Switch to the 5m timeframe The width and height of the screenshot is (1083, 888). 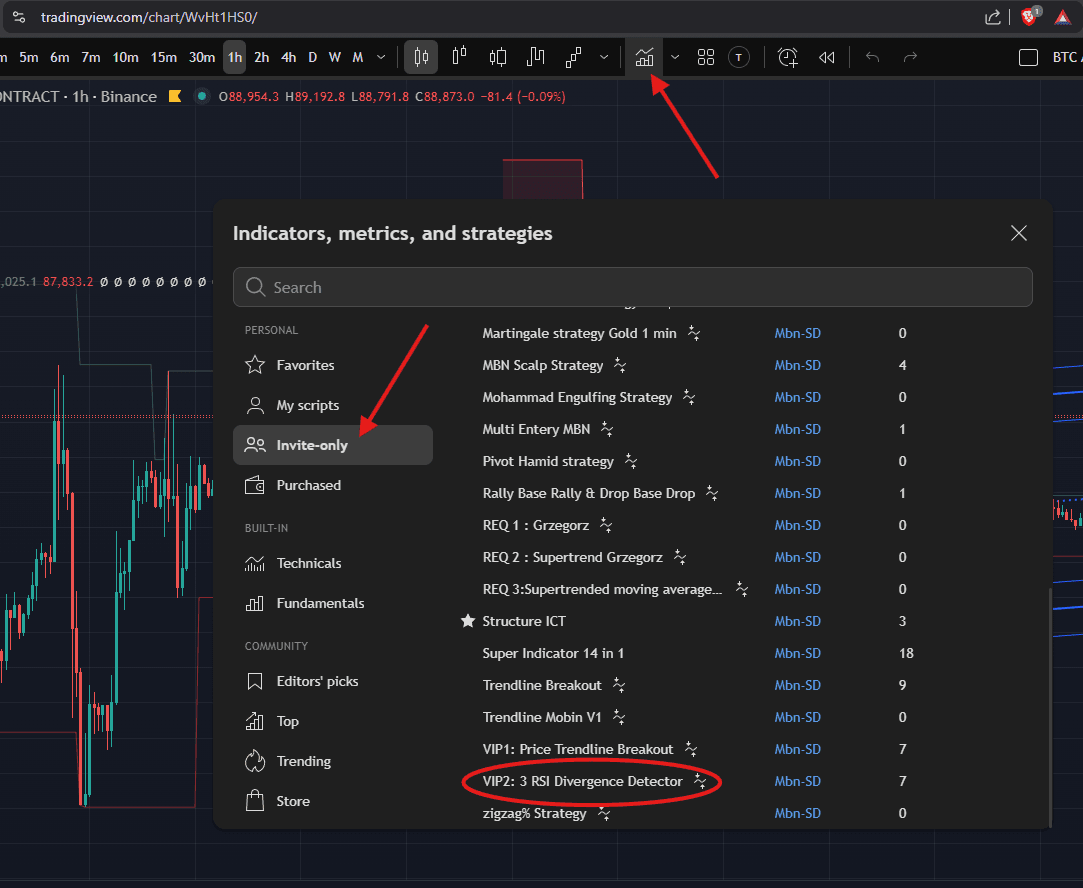[x=28, y=57]
